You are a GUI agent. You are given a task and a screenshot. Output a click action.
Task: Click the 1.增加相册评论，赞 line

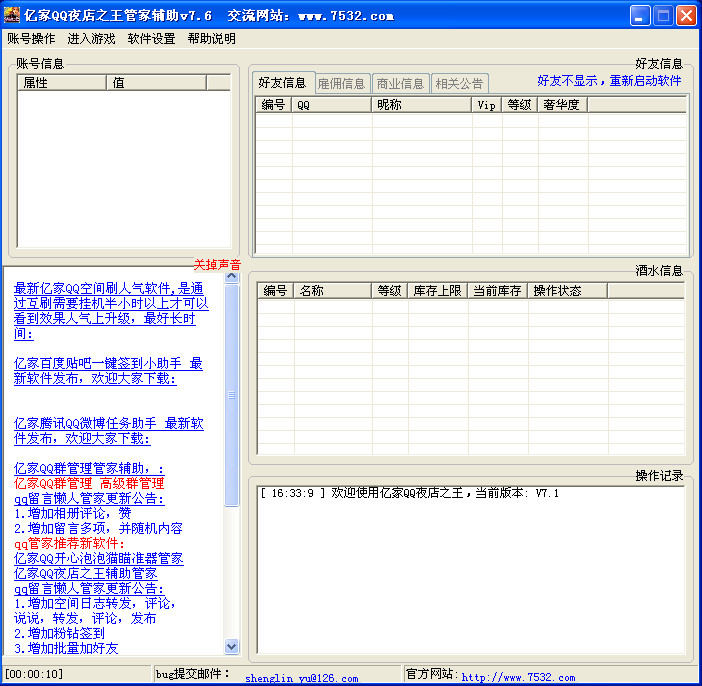click(73, 513)
